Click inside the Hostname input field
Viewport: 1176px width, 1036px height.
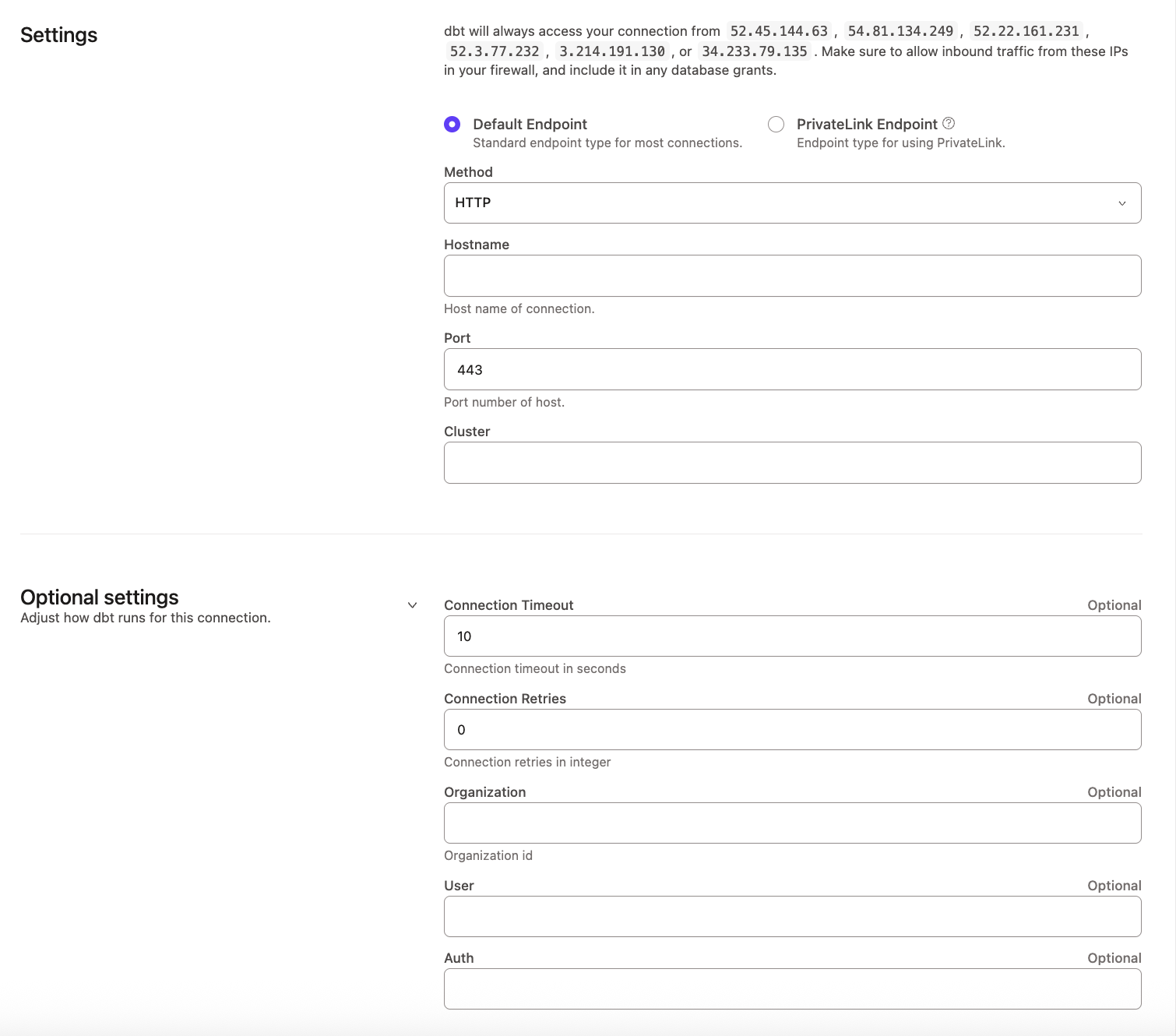791,275
